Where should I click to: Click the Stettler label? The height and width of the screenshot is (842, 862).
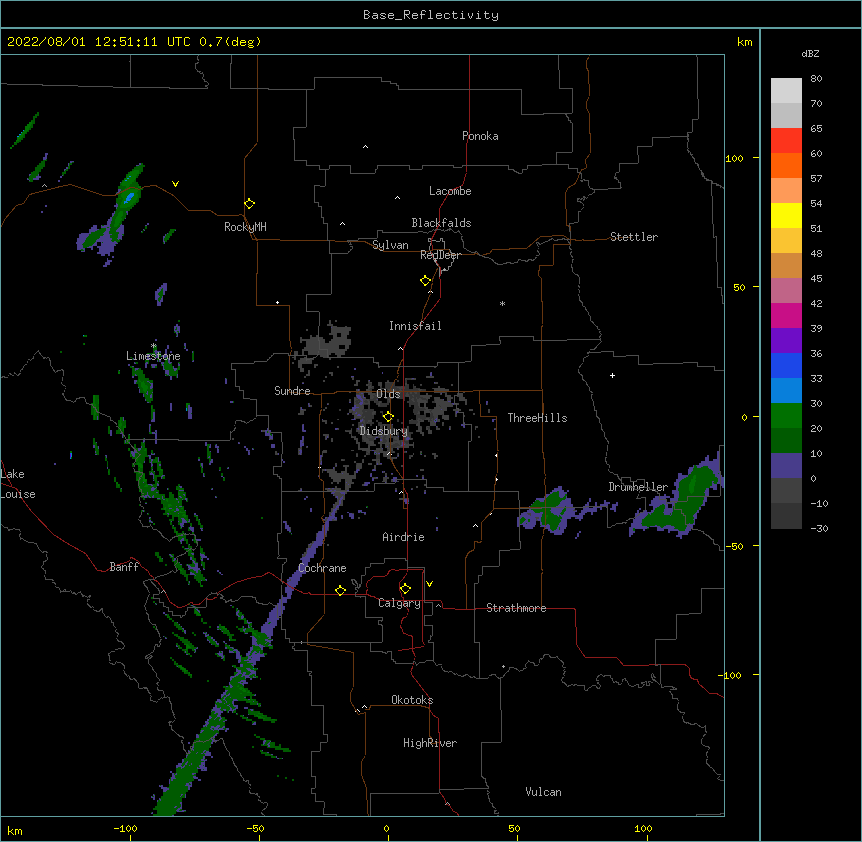[634, 237]
